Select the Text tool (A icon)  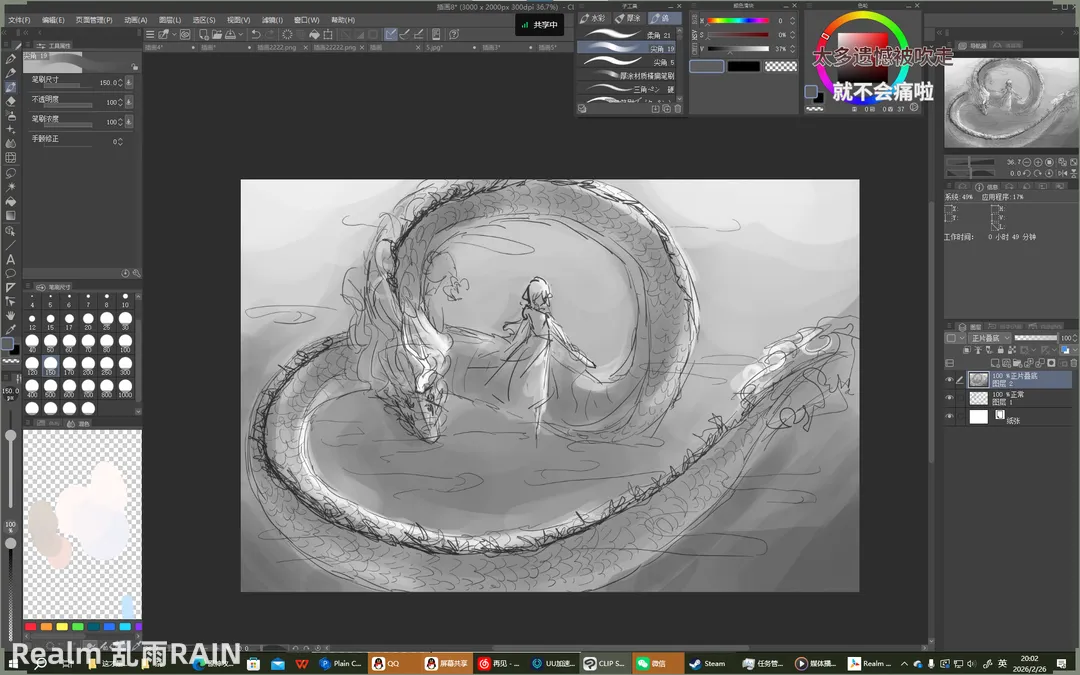coord(11,259)
